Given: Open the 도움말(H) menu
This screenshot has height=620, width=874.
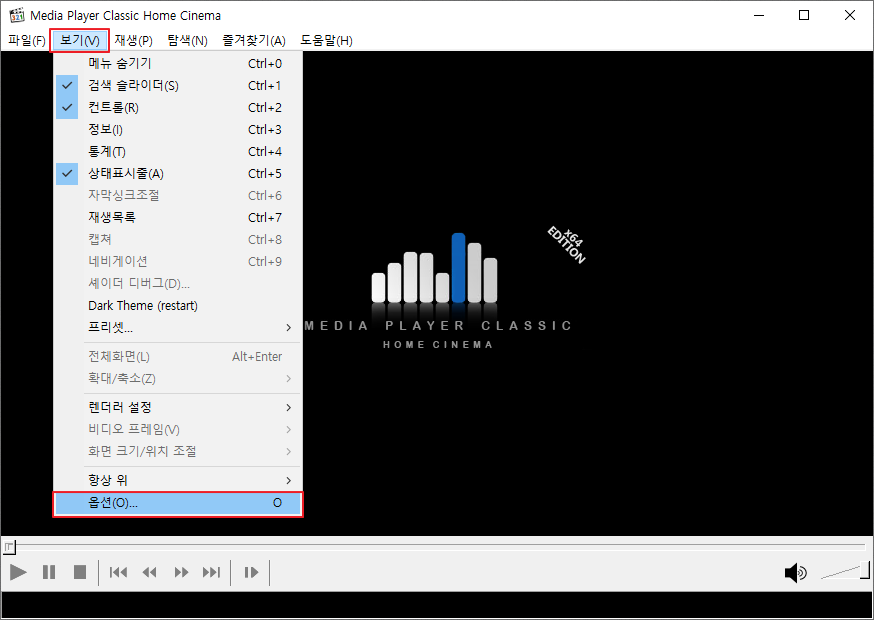Looking at the screenshot, I should click(x=327, y=40).
